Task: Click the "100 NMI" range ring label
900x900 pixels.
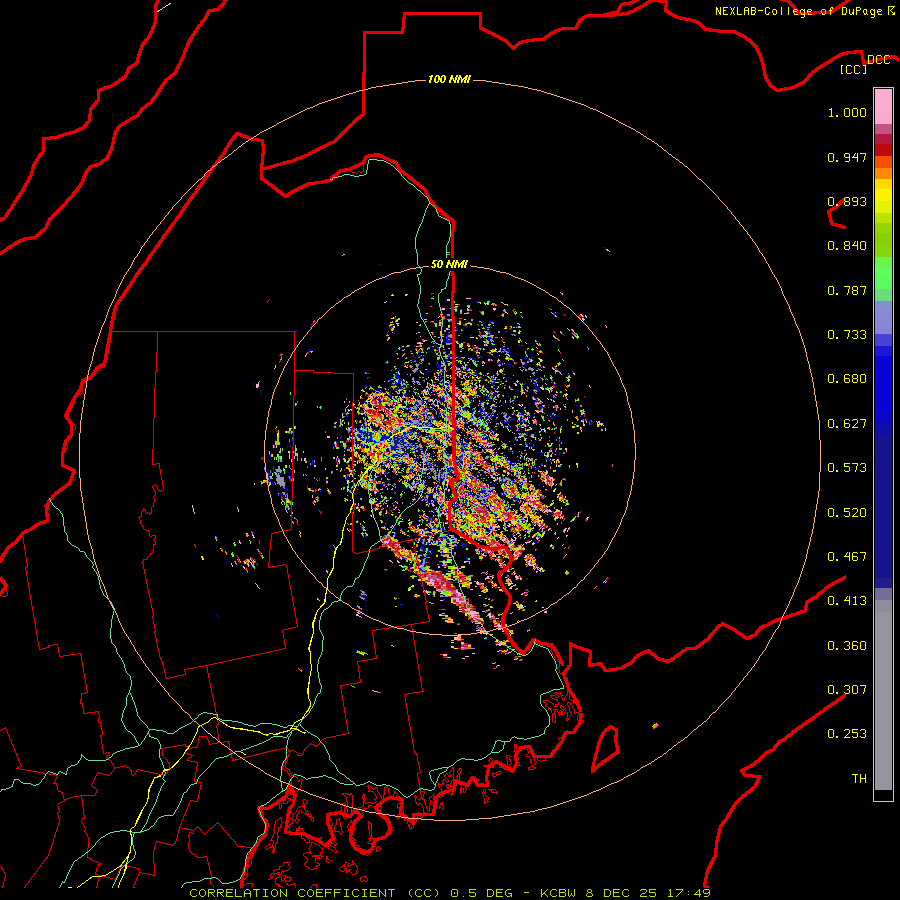Action: point(449,79)
